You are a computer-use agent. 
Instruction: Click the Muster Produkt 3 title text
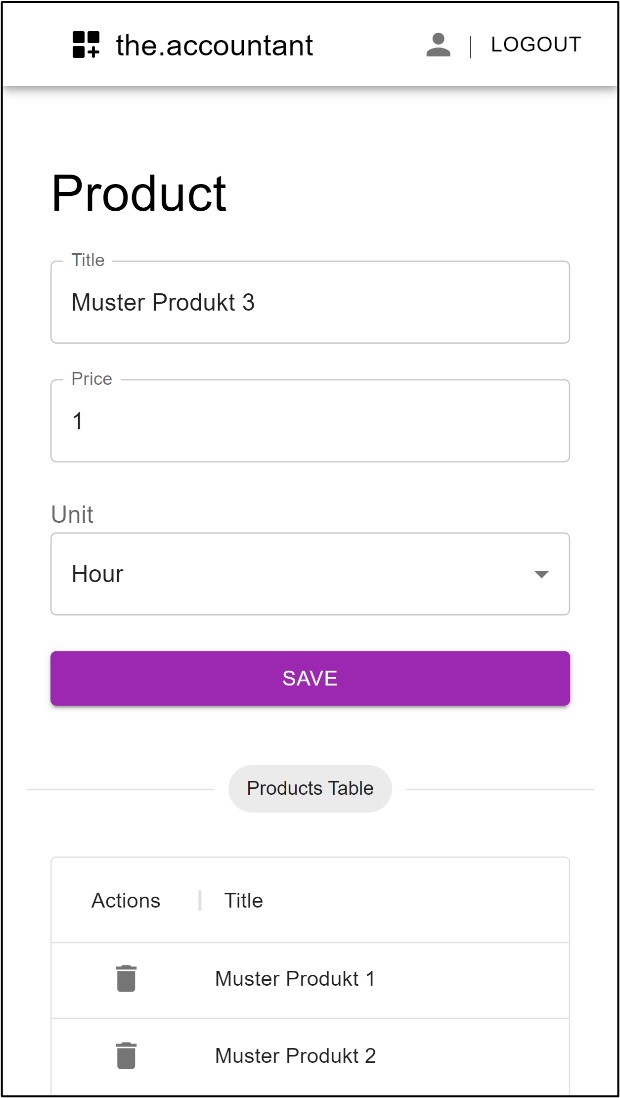[x=163, y=303]
